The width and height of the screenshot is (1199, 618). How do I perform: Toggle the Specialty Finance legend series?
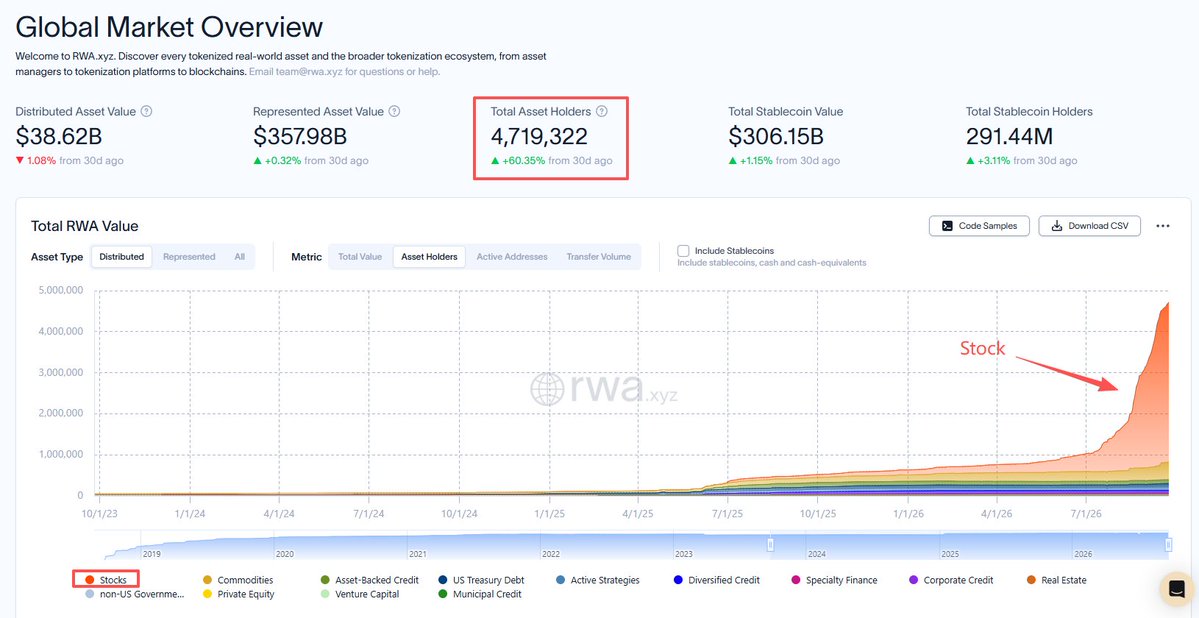834,581
